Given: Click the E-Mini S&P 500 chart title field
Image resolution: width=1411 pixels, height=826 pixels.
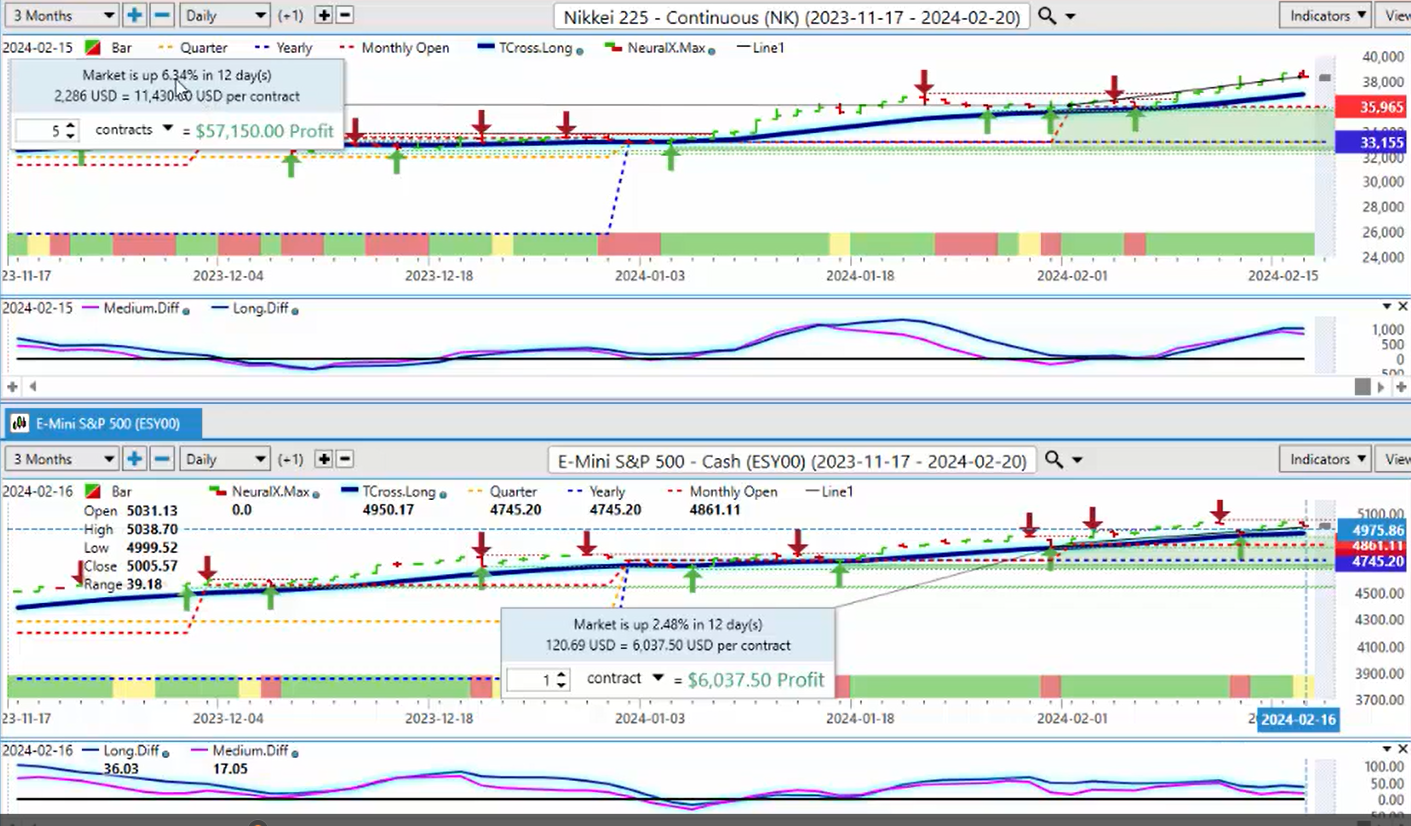Looking at the screenshot, I should pyautogui.click(x=793, y=460).
